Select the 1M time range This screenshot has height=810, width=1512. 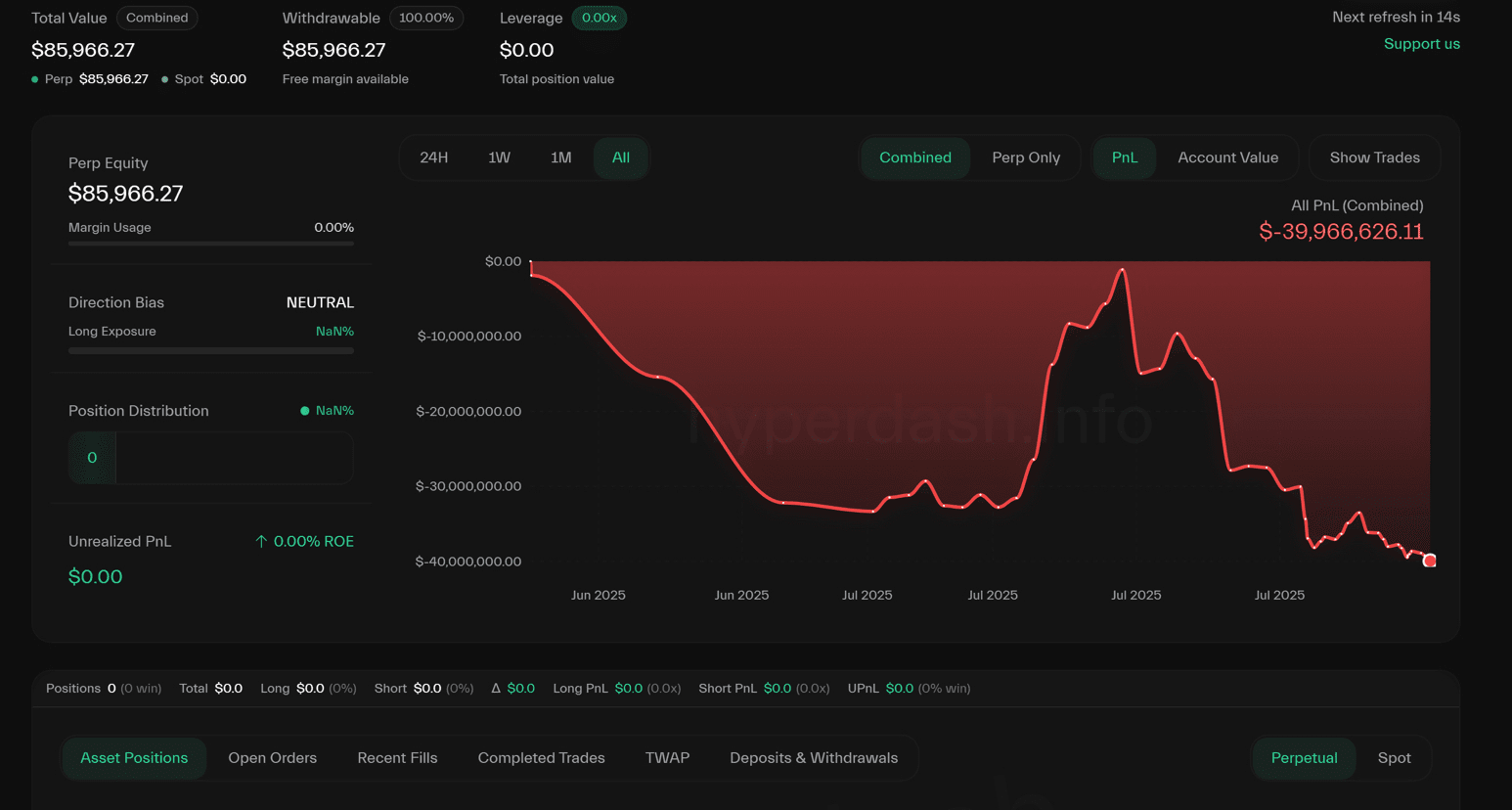tap(560, 157)
